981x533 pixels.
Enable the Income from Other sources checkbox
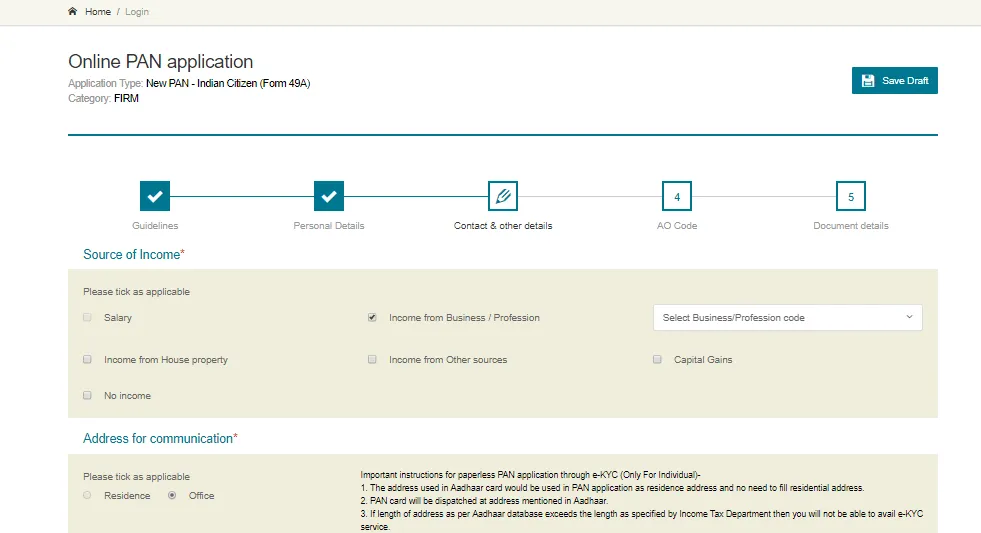(x=372, y=360)
